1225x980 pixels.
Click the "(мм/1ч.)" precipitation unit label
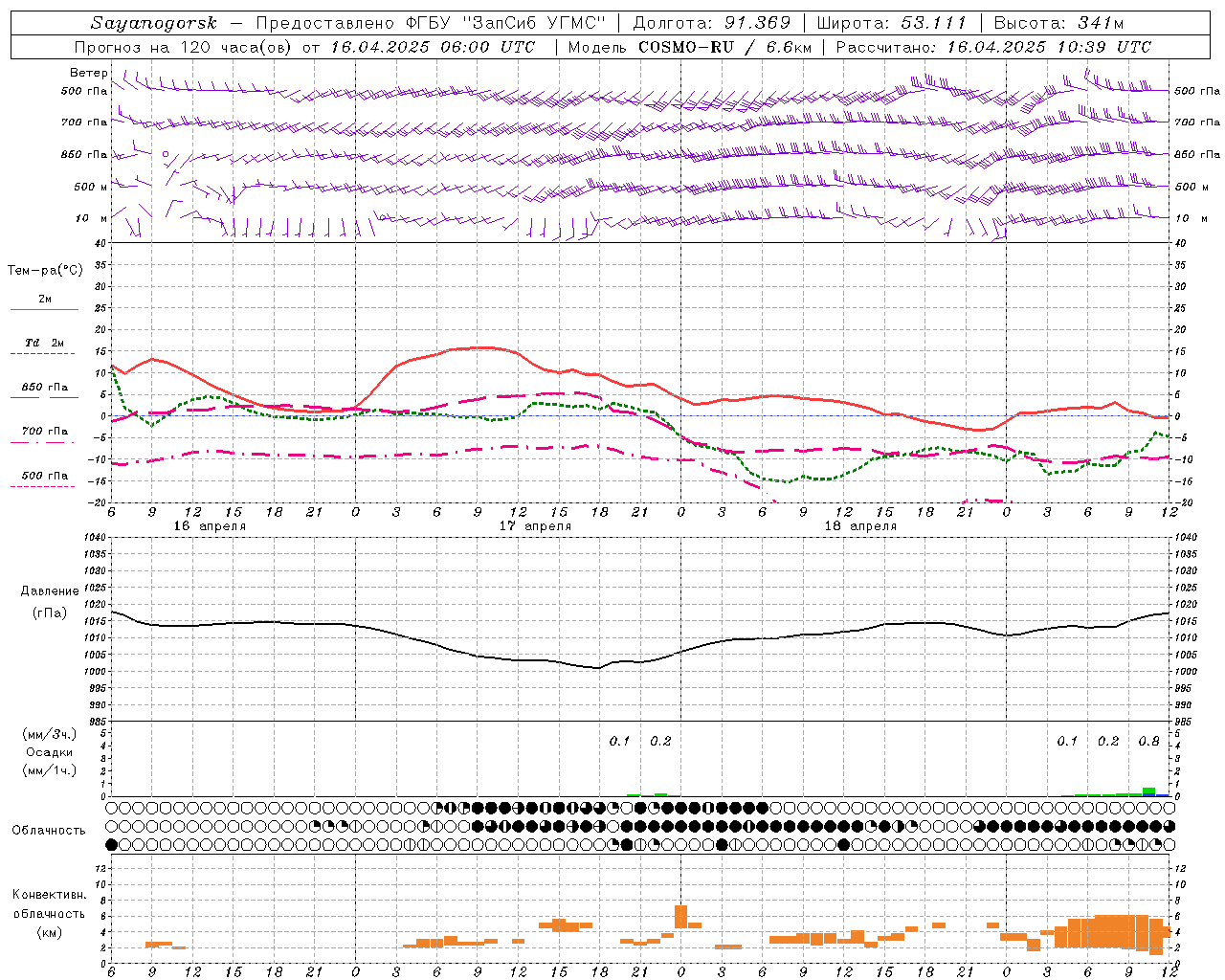tap(50, 770)
